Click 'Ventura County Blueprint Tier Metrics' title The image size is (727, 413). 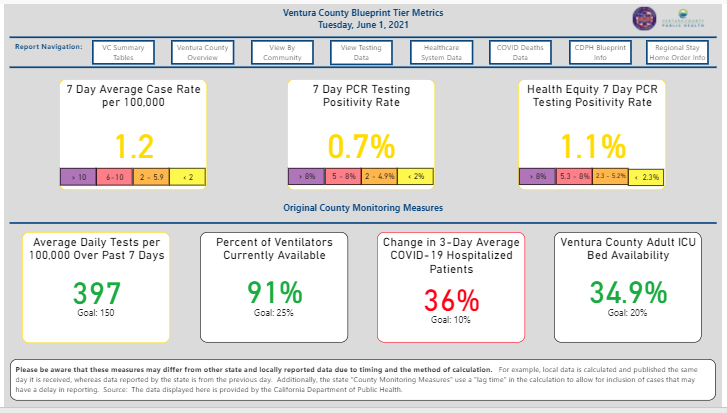(x=363, y=13)
